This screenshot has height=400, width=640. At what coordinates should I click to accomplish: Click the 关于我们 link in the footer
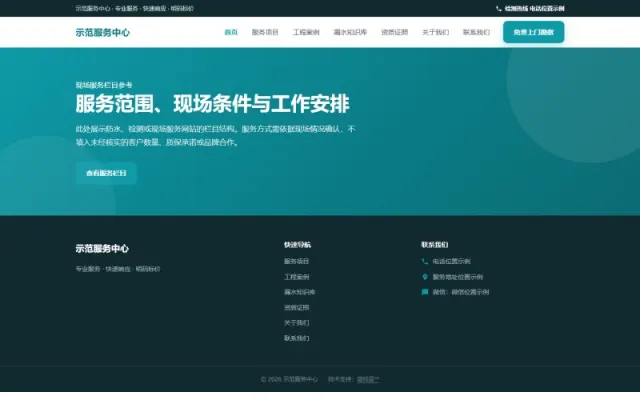tap(296, 323)
